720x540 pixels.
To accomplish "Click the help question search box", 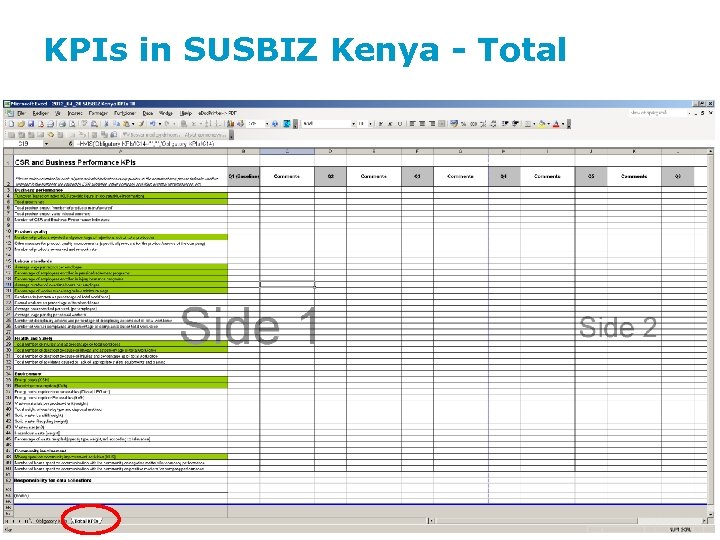I will 658,112.
